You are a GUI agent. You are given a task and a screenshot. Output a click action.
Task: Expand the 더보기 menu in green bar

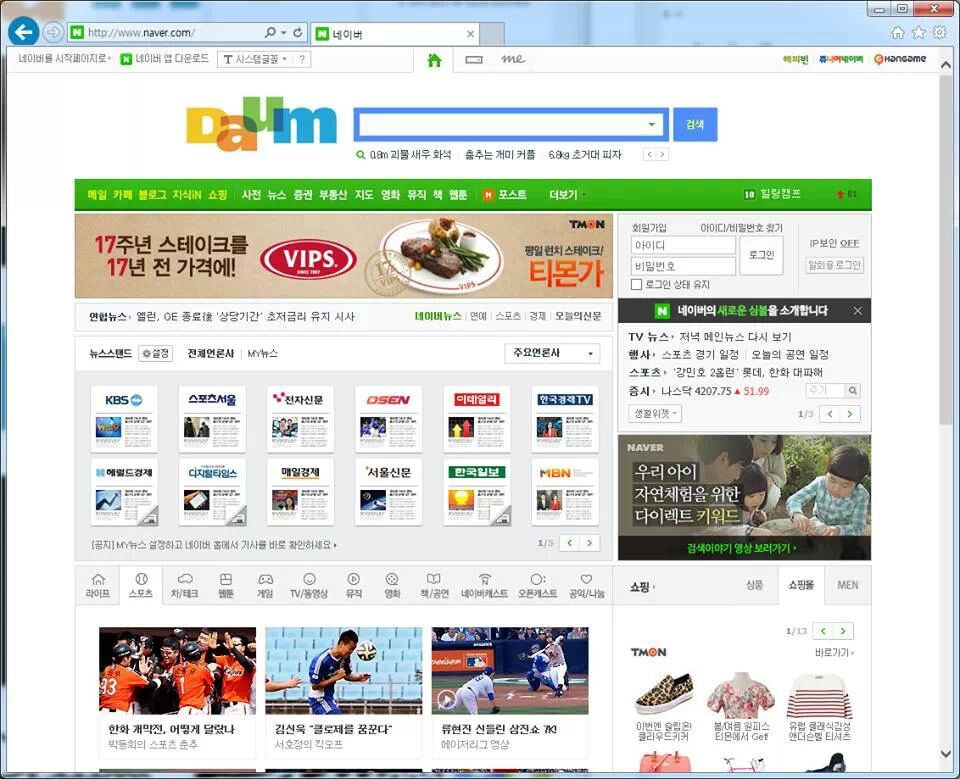point(567,195)
